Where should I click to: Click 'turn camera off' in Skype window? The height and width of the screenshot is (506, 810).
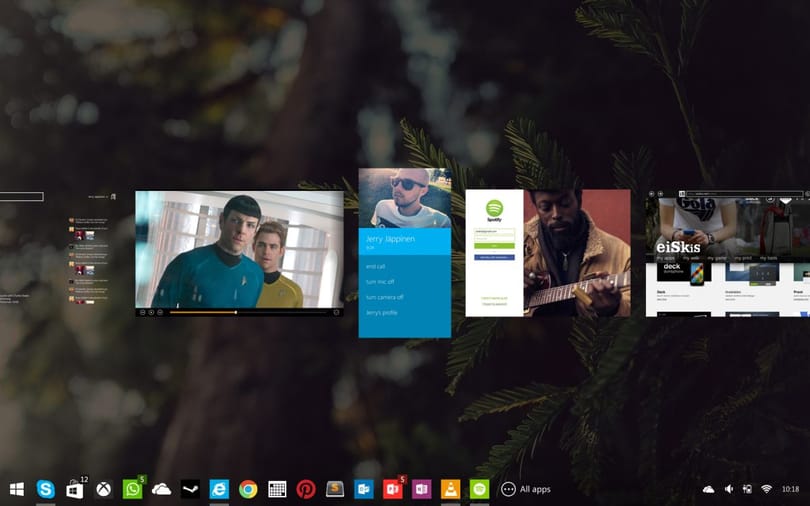click(x=385, y=297)
